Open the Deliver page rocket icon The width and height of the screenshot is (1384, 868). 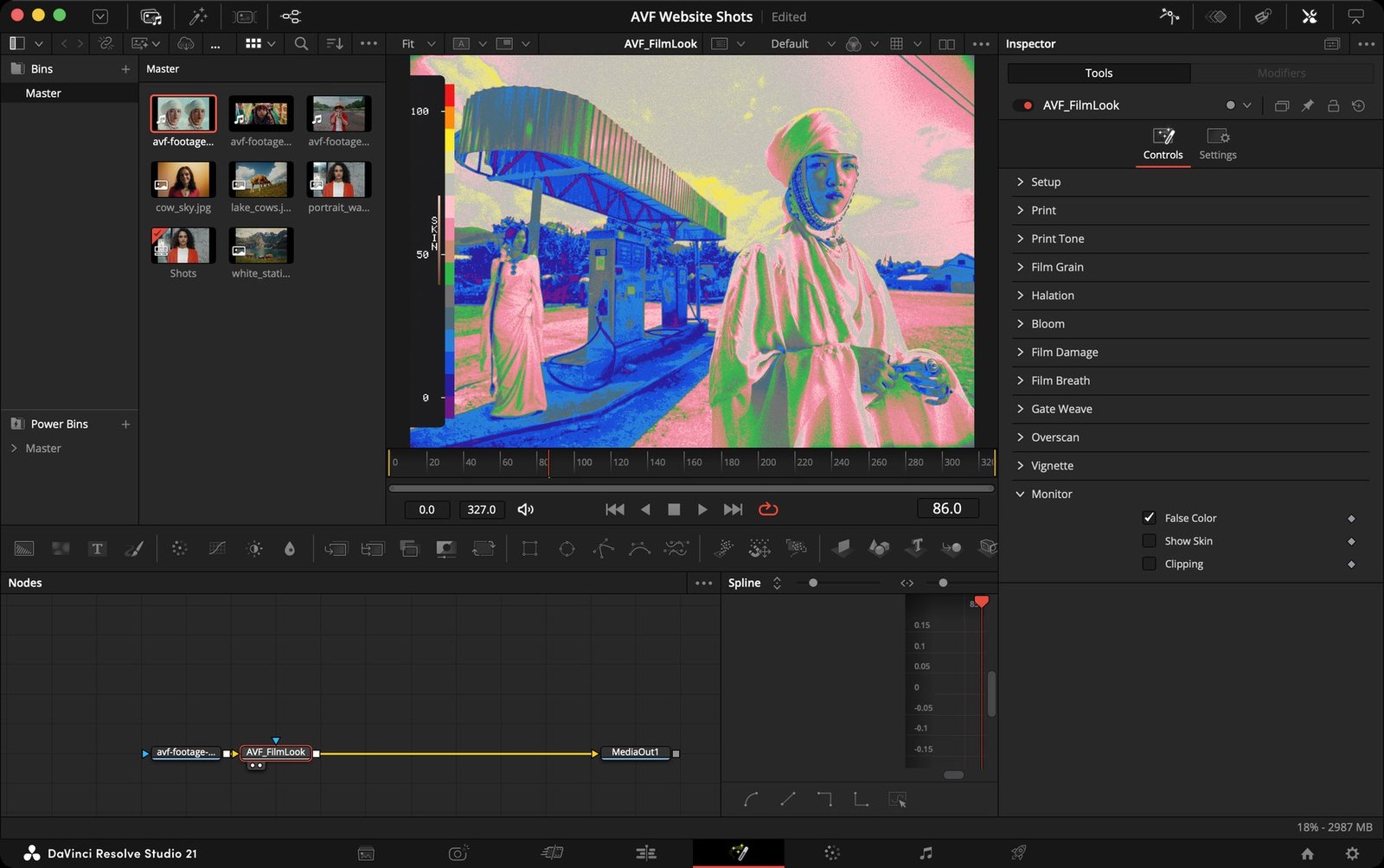pyautogui.click(x=1019, y=853)
